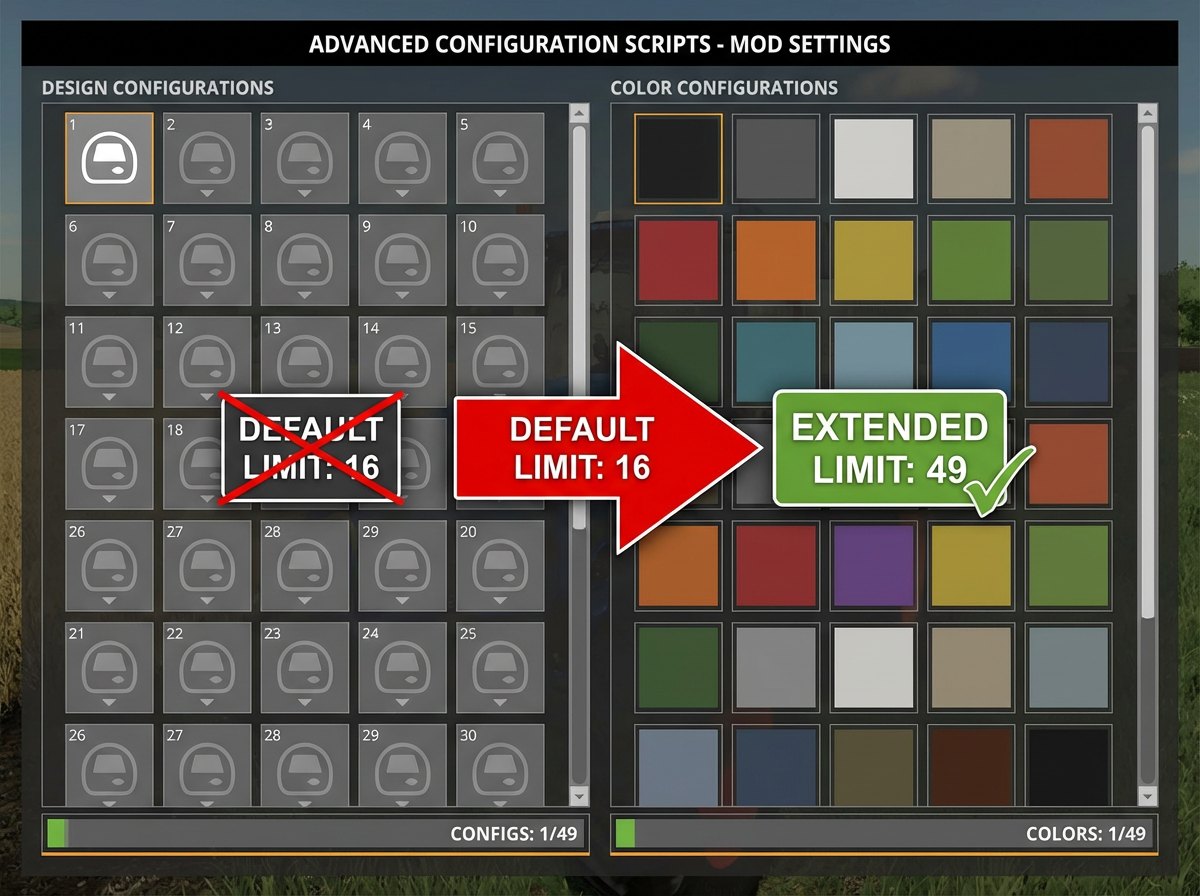Click the color list scroll-up arrow
The image size is (1200, 896).
pos(1148,114)
